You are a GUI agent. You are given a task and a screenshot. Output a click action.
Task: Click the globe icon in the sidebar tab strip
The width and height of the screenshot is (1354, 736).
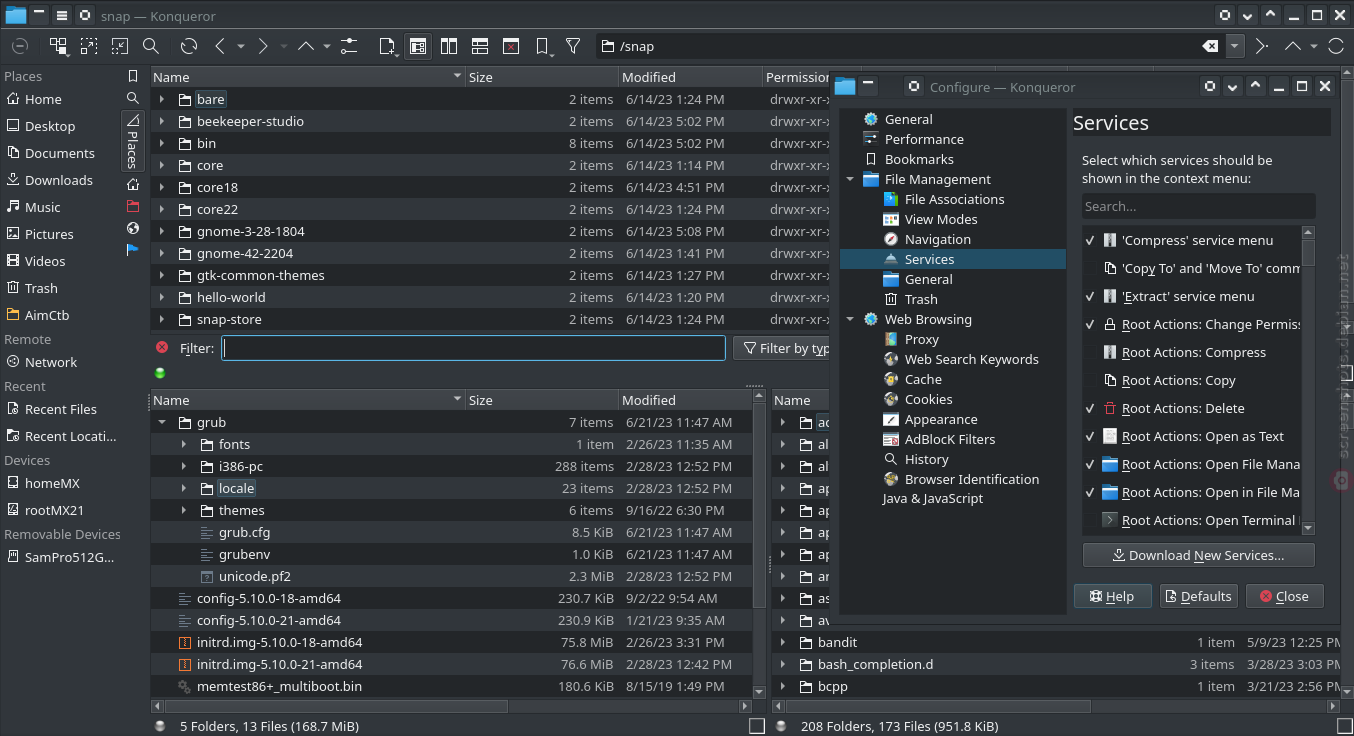click(133, 228)
